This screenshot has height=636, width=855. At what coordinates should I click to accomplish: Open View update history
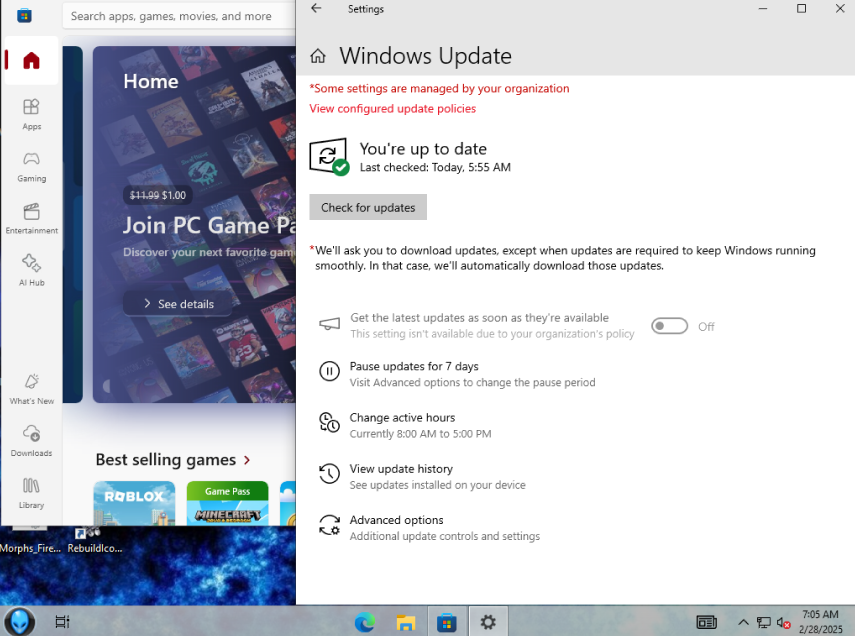401,469
